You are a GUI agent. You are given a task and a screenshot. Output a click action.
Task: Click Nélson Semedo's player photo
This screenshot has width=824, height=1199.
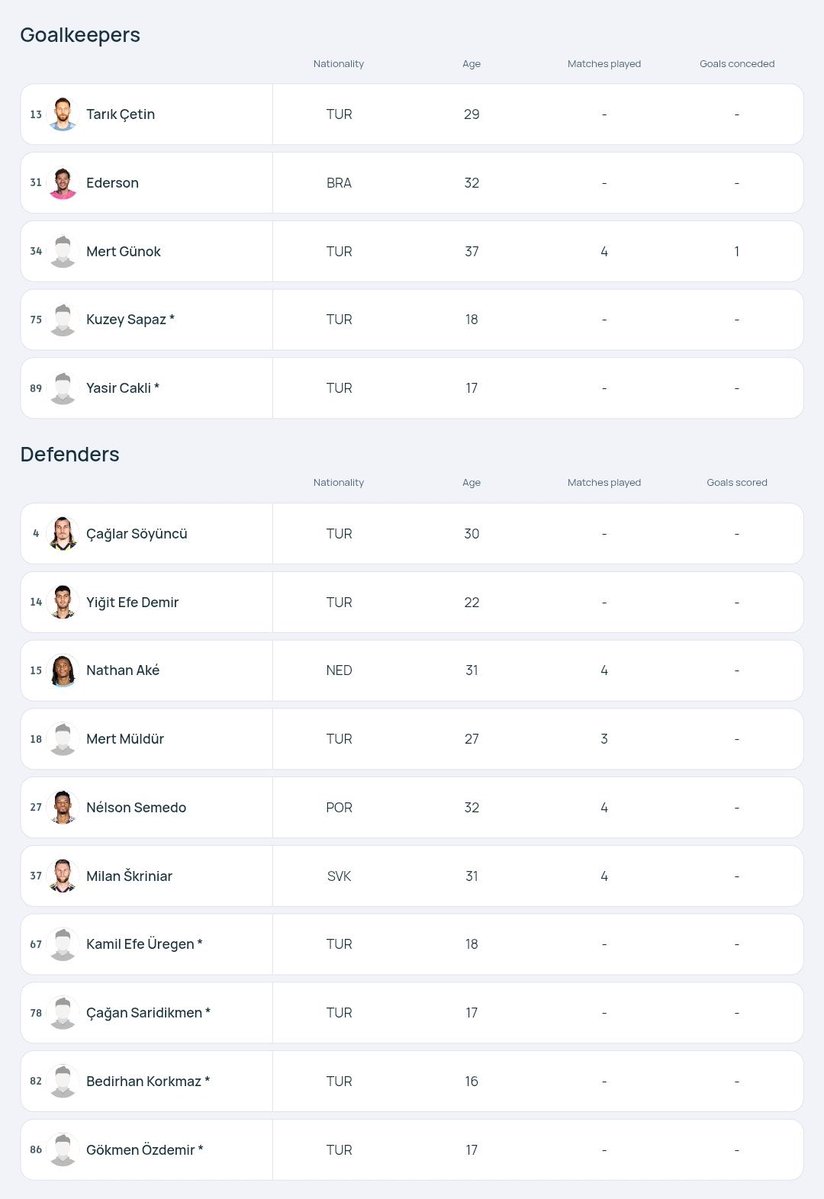click(x=63, y=807)
